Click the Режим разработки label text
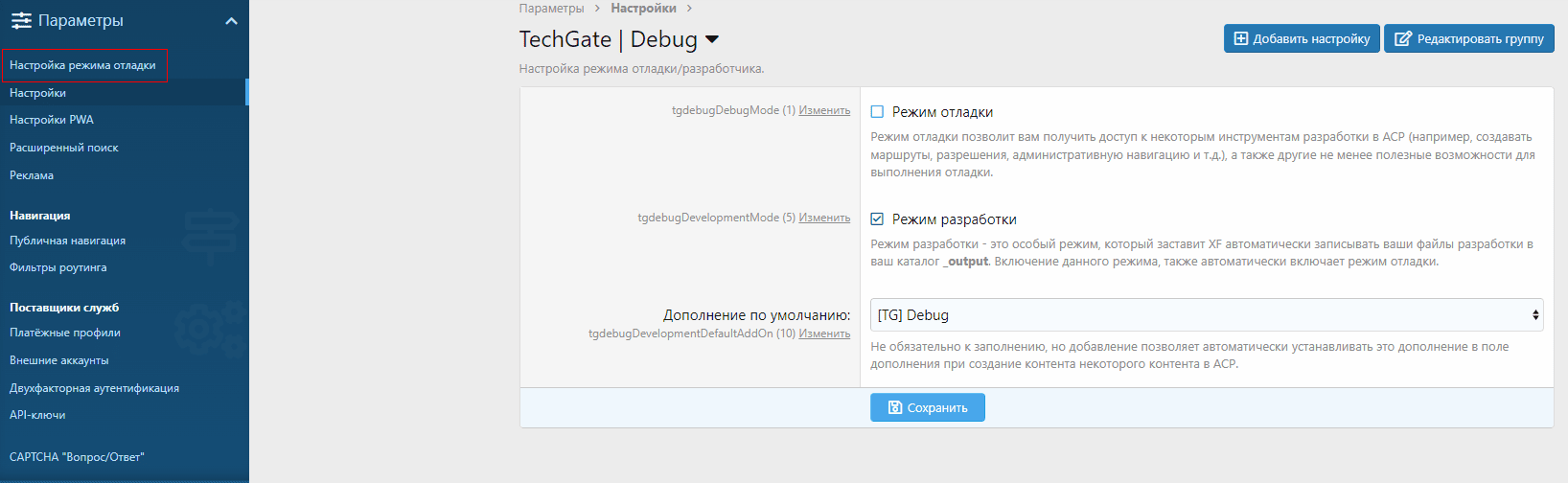 point(955,219)
